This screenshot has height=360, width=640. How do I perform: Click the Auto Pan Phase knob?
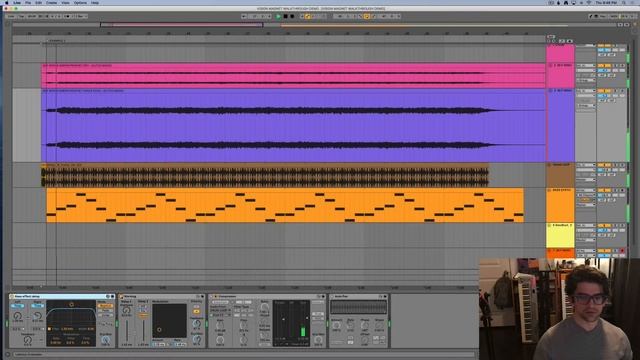364,326
